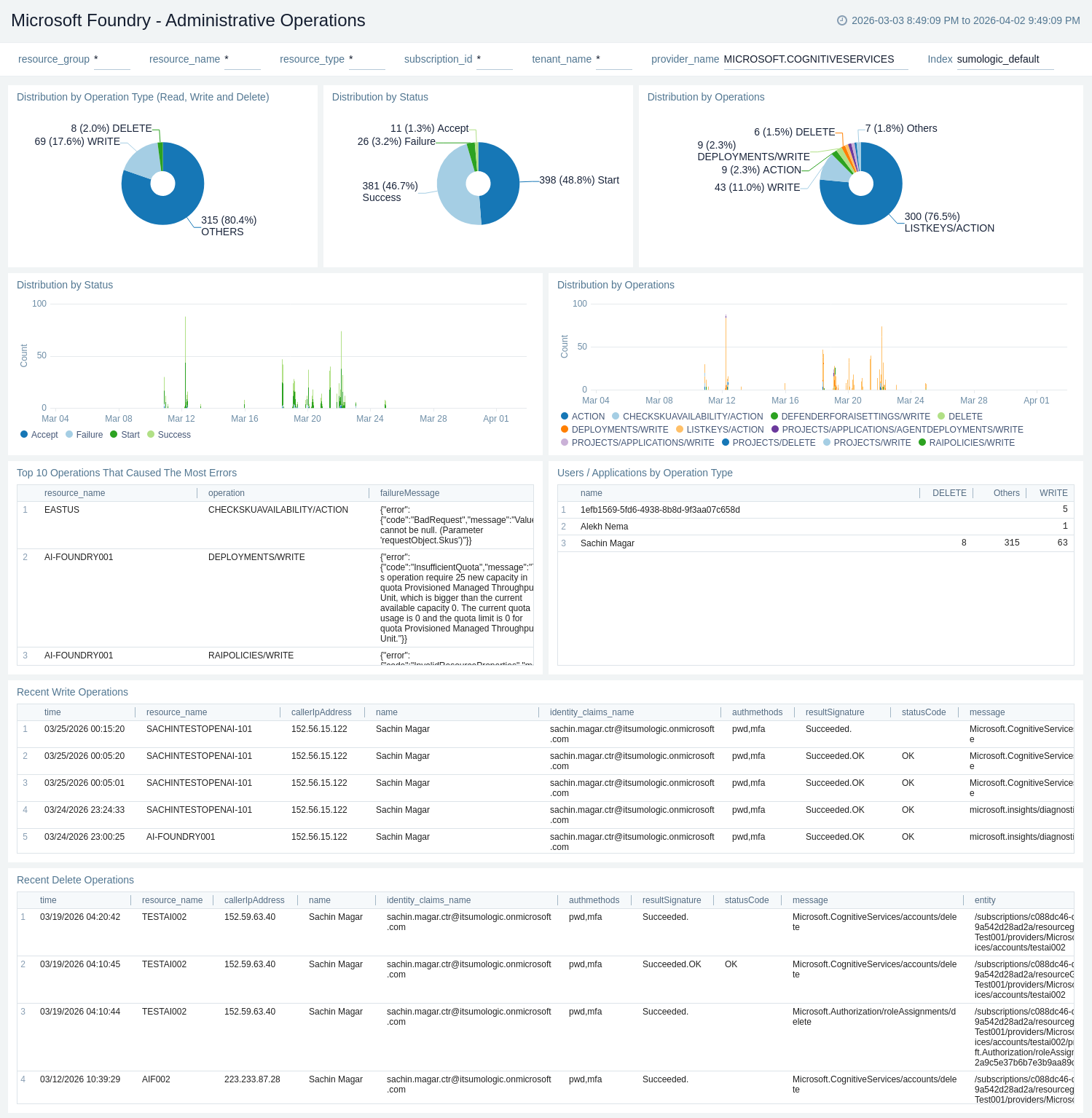Hide the LISTKEYS/ACTION series via its legend label
Image resolution: width=1092 pixels, height=1118 pixels.
(725, 430)
